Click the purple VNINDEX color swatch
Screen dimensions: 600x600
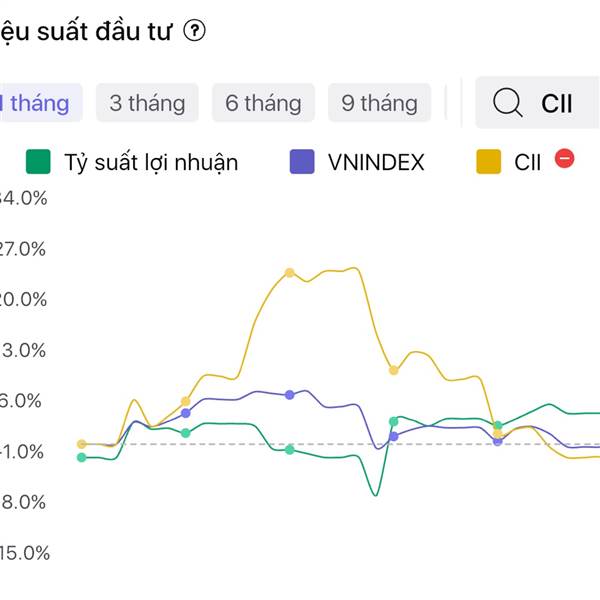pos(302,161)
